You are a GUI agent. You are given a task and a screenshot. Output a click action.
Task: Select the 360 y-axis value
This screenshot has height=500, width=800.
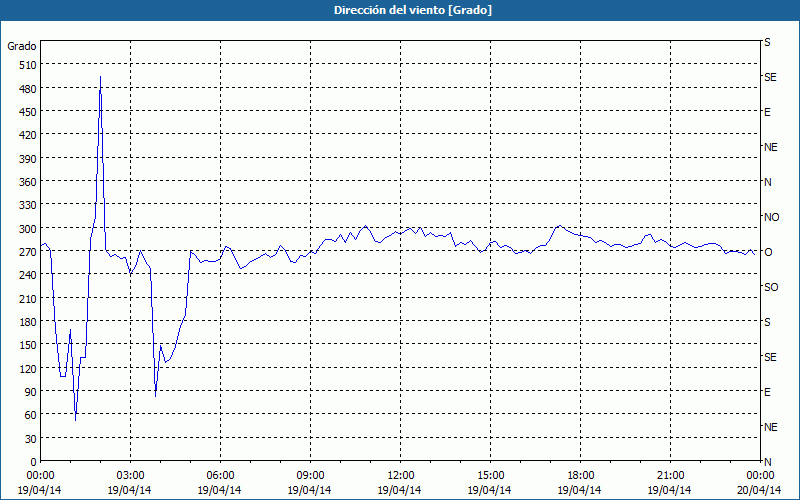pos(28,182)
